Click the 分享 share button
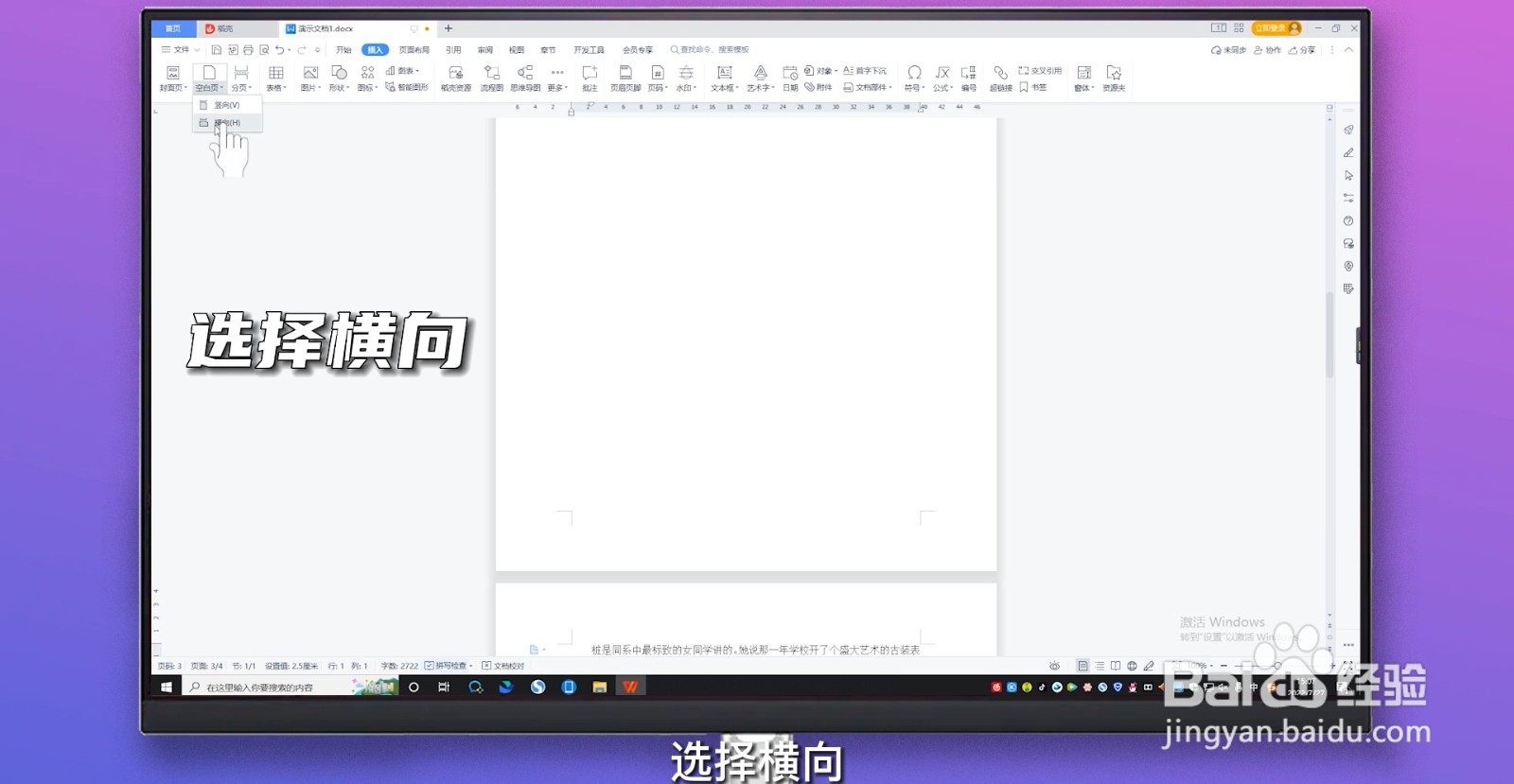This screenshot has height=784, width=1514. point(1302,50)
